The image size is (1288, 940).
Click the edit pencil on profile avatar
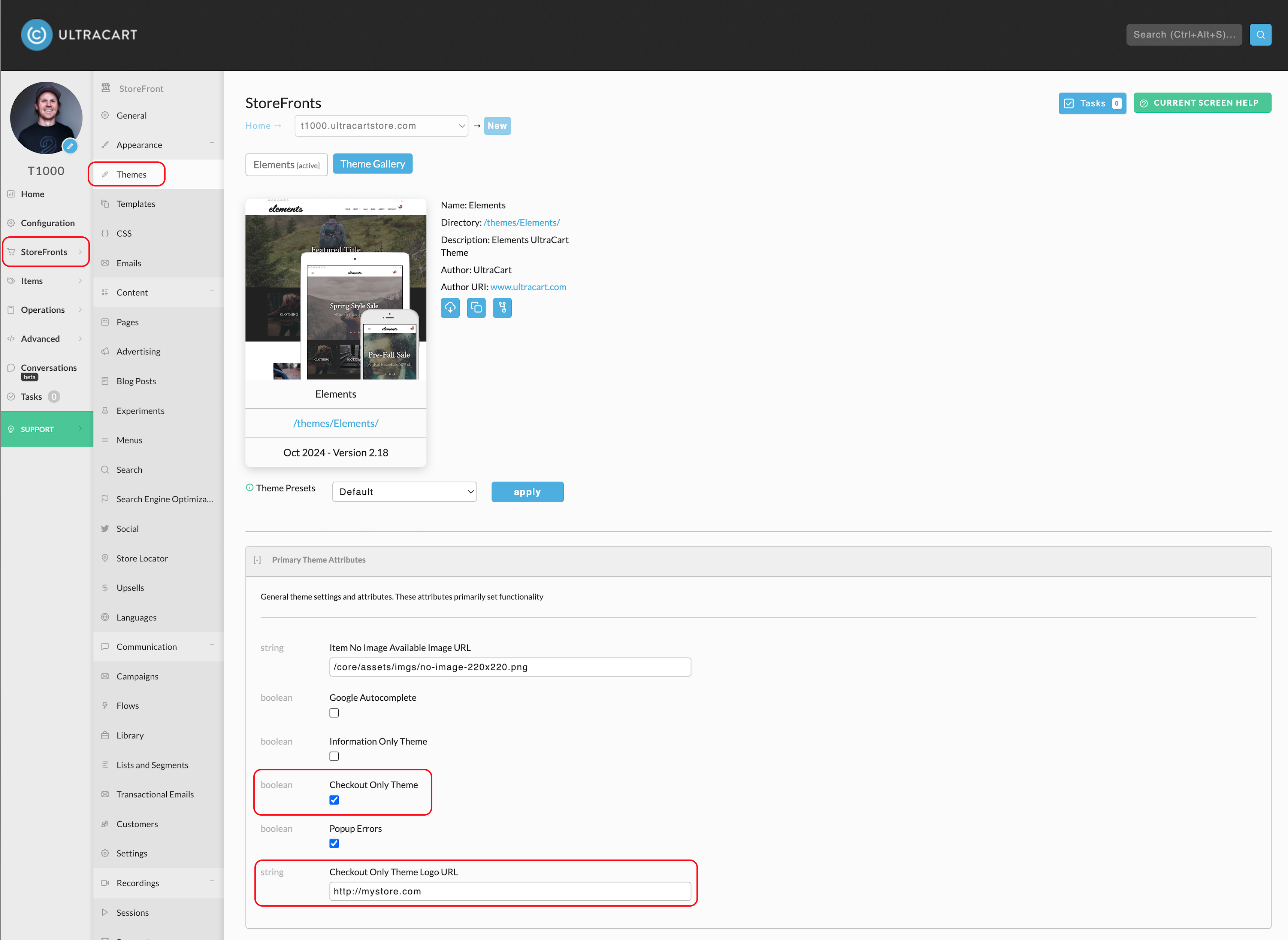click(x=70, y=146)
